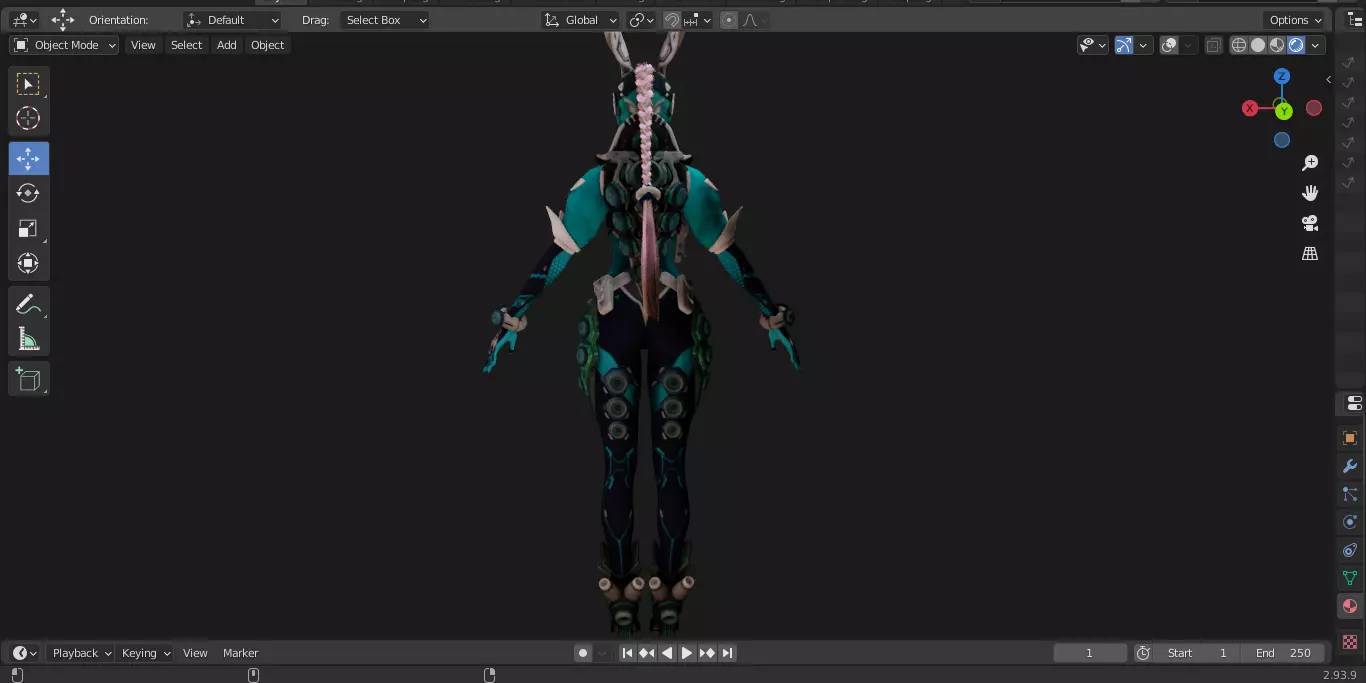The width and height of the screenshot is (1366, 683).
Task: Open the Object menu
Action: (x=267, y=45)
